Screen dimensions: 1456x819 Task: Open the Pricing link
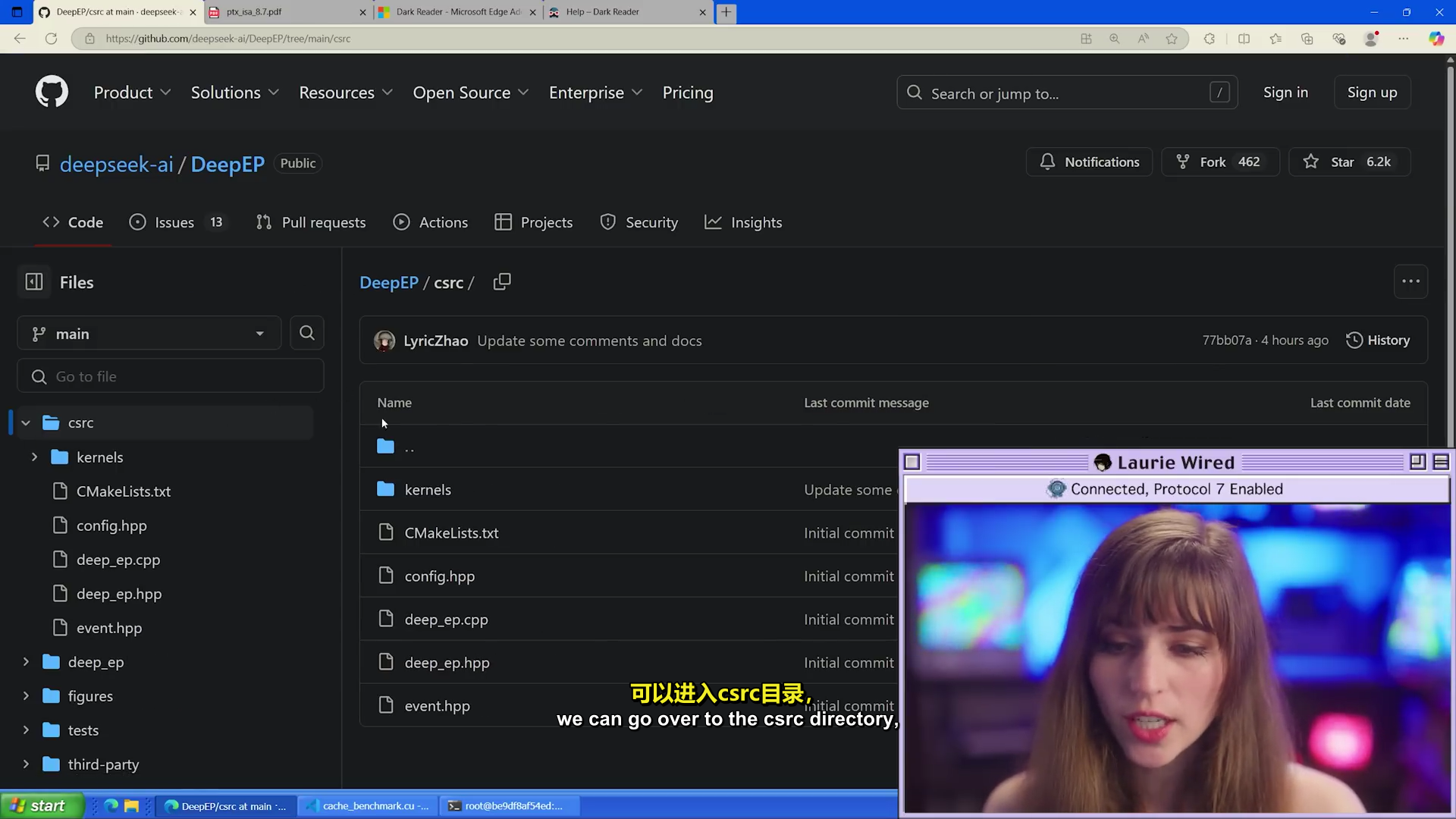[x=688, y=93]
